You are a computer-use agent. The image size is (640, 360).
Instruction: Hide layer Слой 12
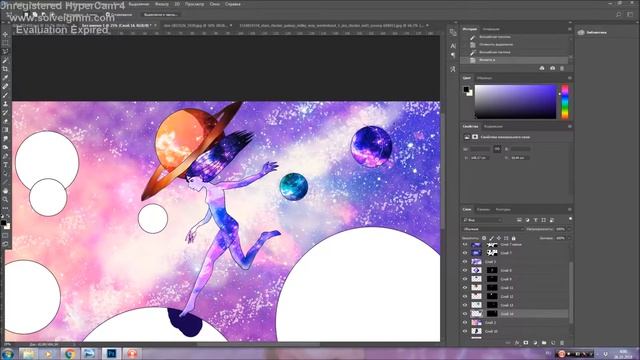(x=465, y=296)
